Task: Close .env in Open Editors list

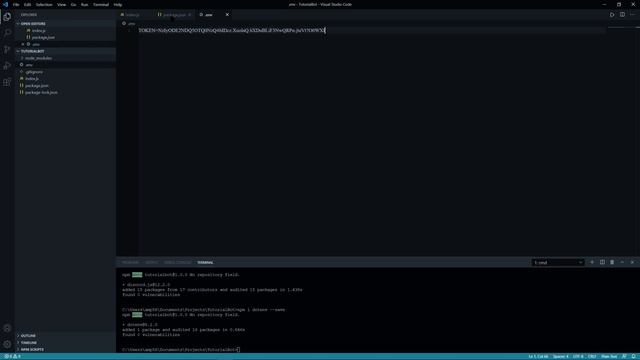Action: [23, 44]
